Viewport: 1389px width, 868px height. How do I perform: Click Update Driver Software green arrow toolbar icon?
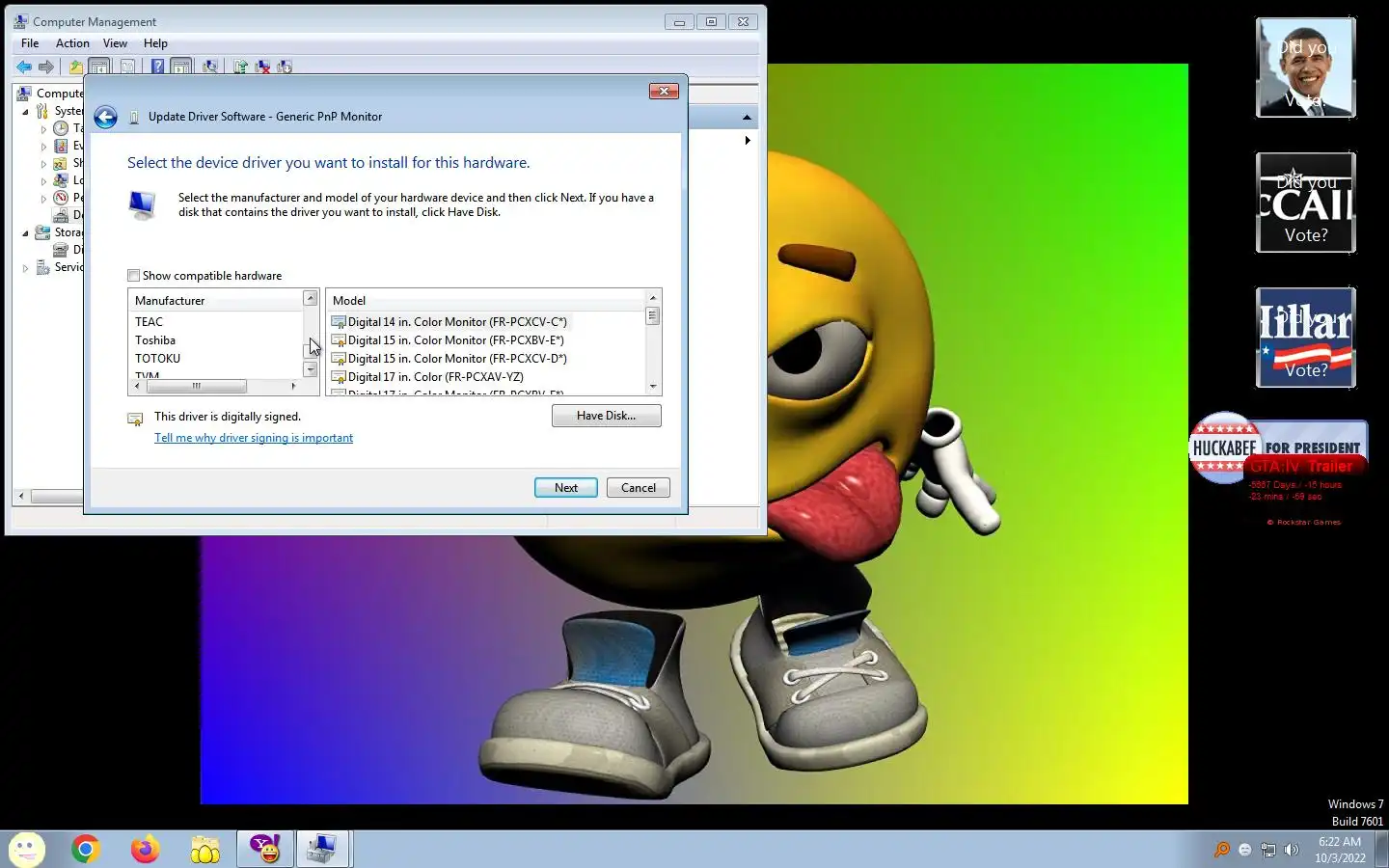[x=240, y=67]
